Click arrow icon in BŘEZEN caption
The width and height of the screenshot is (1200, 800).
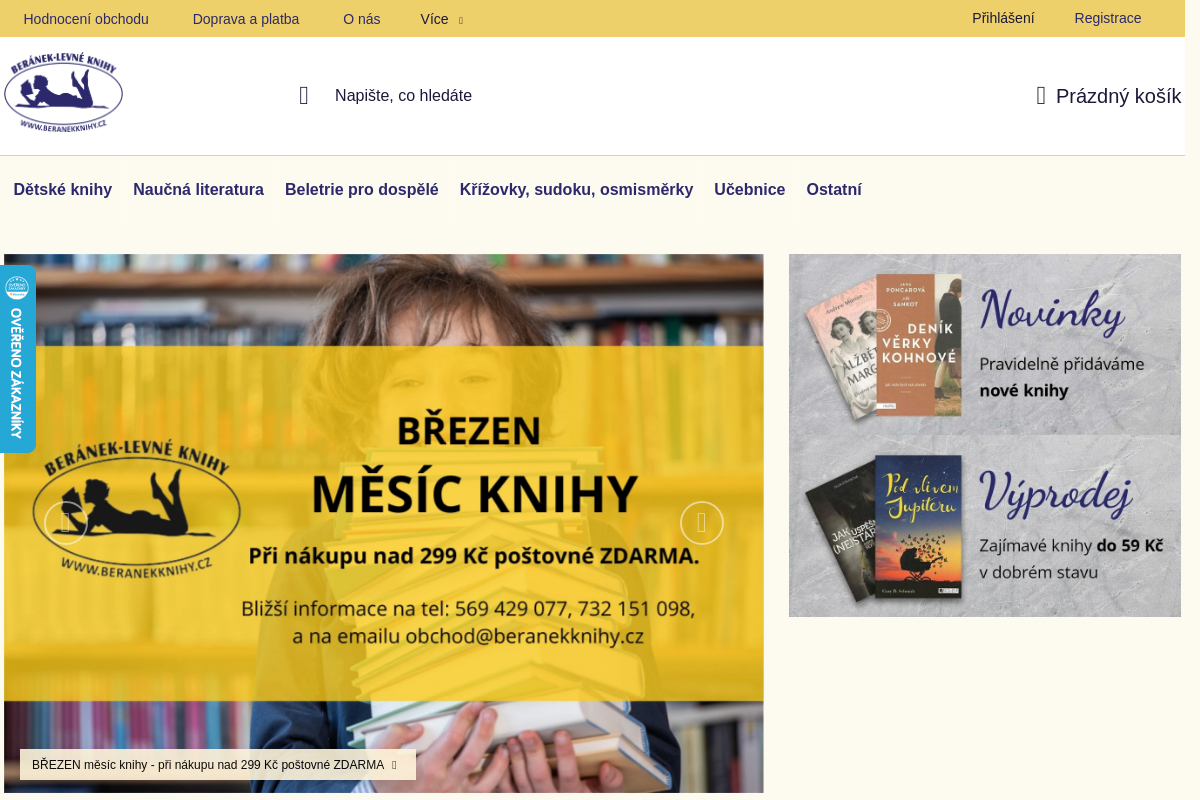394,765
